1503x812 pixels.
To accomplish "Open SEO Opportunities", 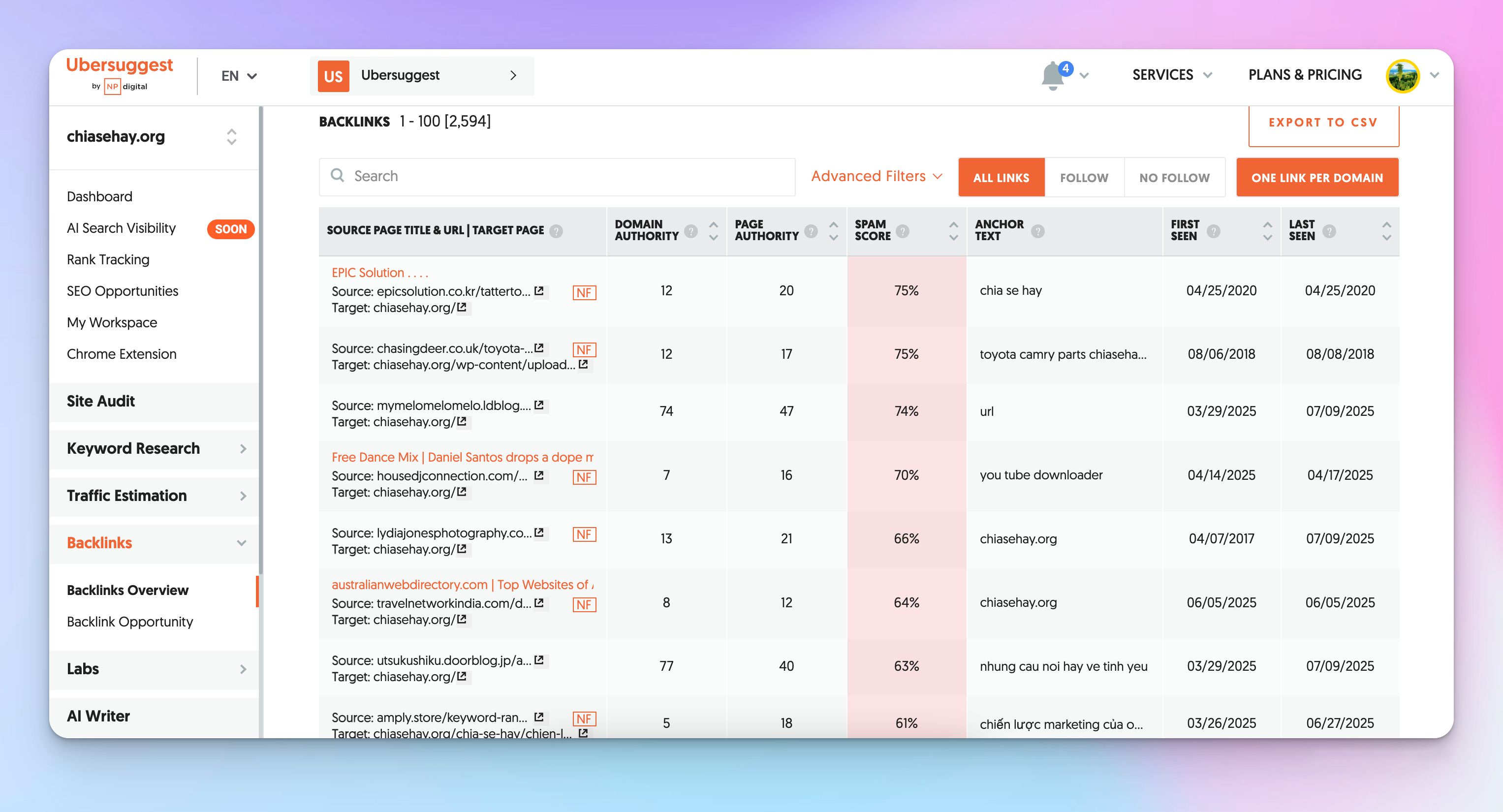I will click(x=123, y=291).
